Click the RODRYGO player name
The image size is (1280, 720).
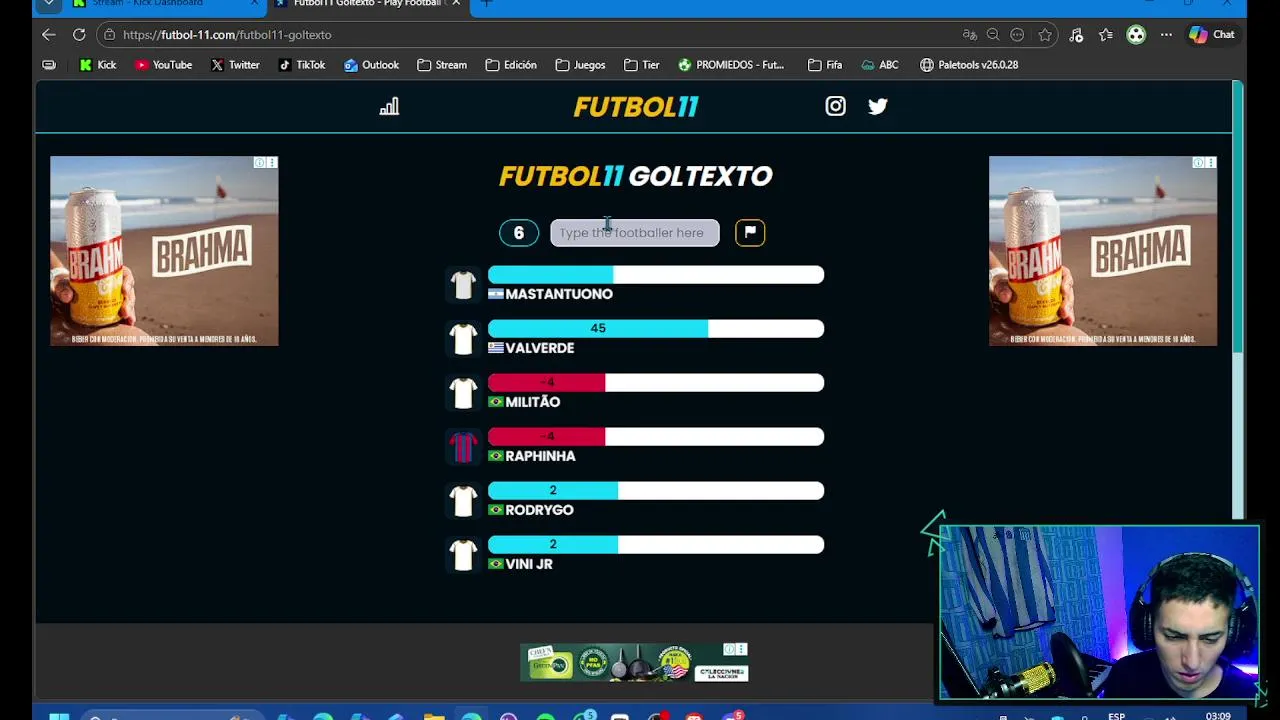pyautogui.click(x=540, y=510)
